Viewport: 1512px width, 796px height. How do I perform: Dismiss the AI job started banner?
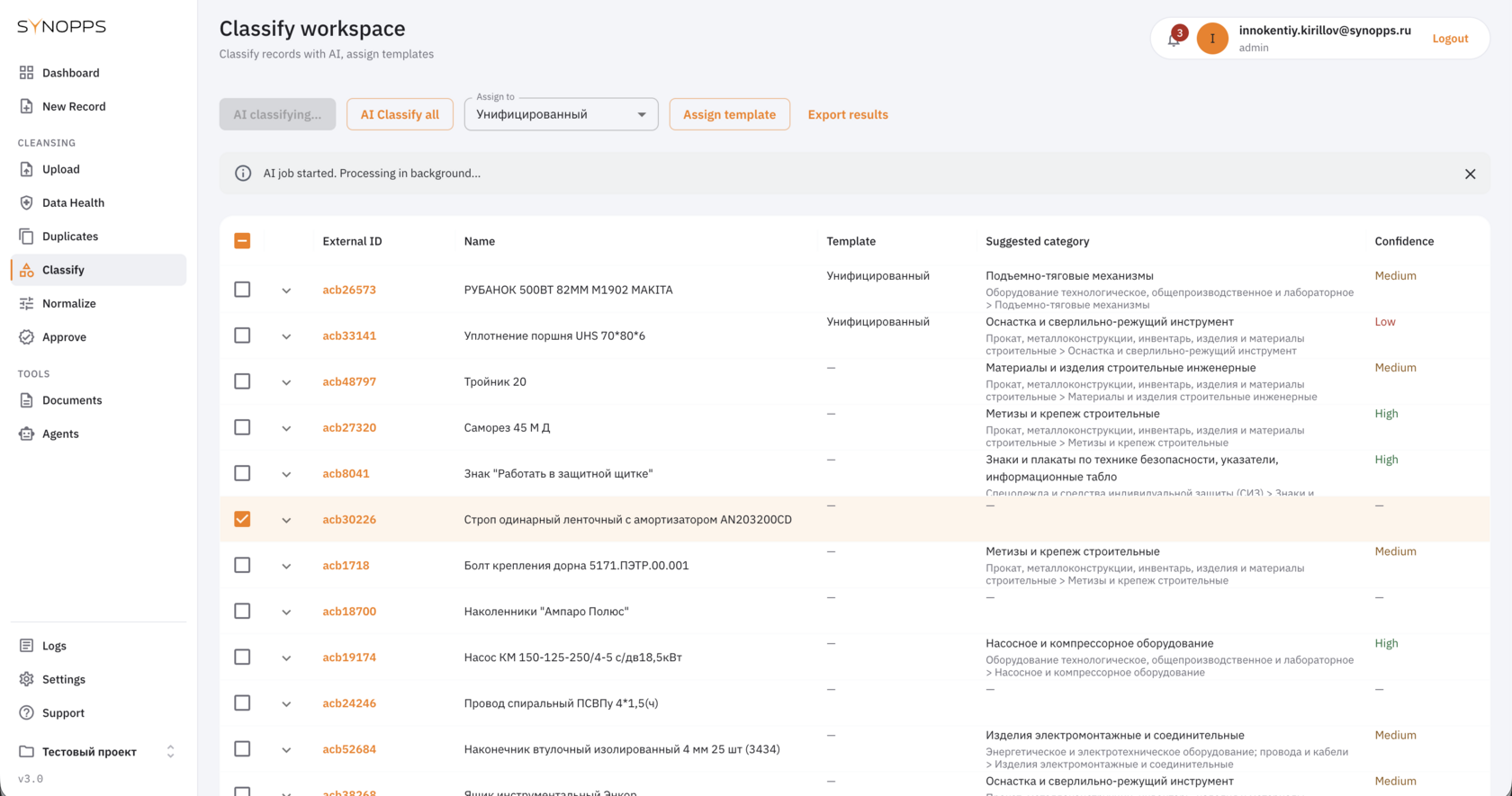[x=1470, y=174]
